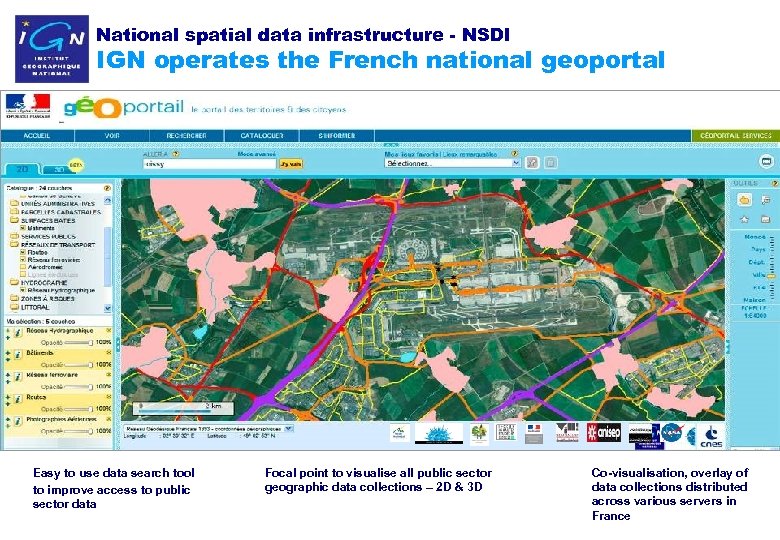
Task: Click the Géoportail logo
Action: point(124,107)
